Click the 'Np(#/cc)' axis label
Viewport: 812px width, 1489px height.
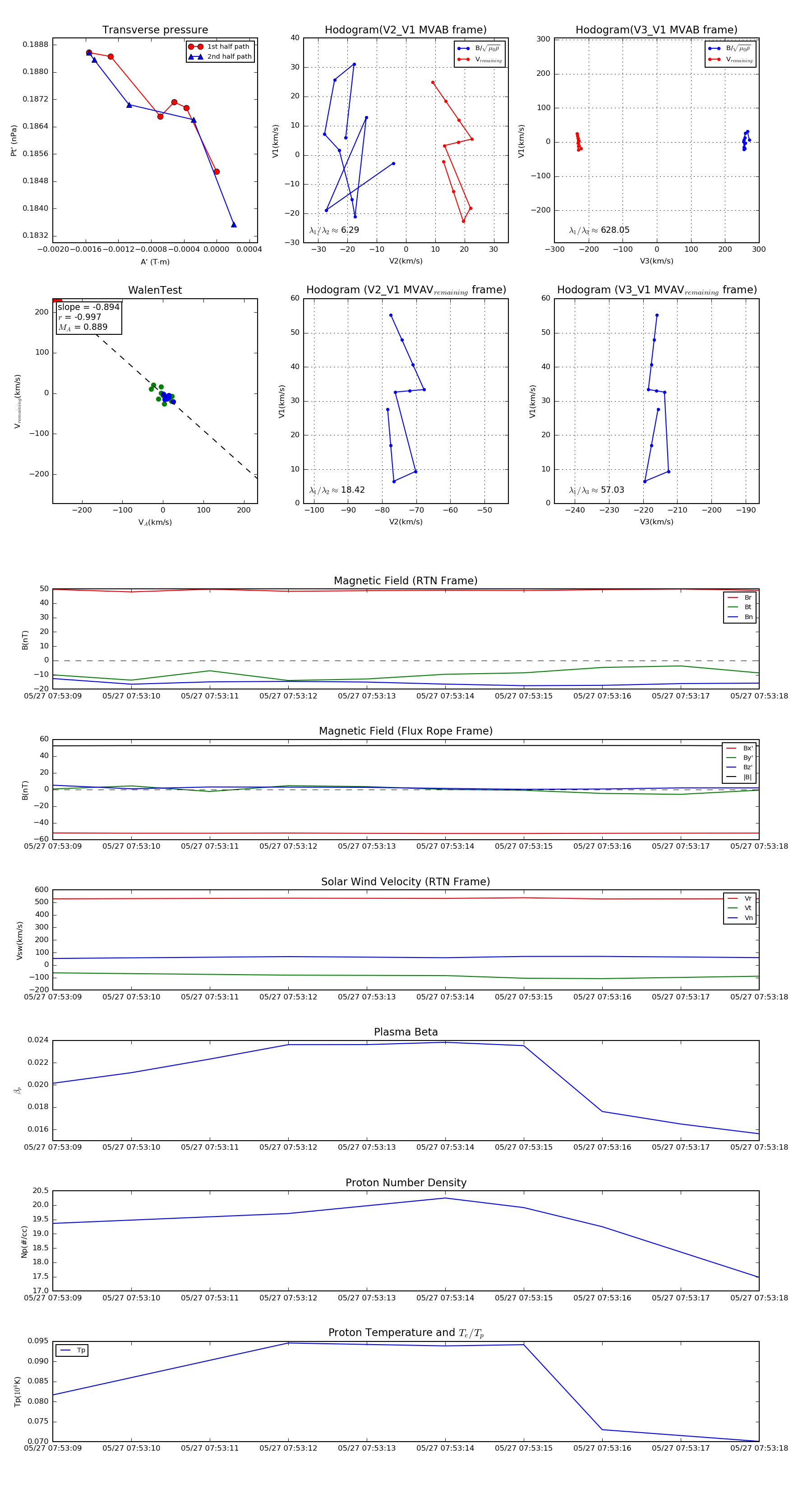click(24, 1242)
